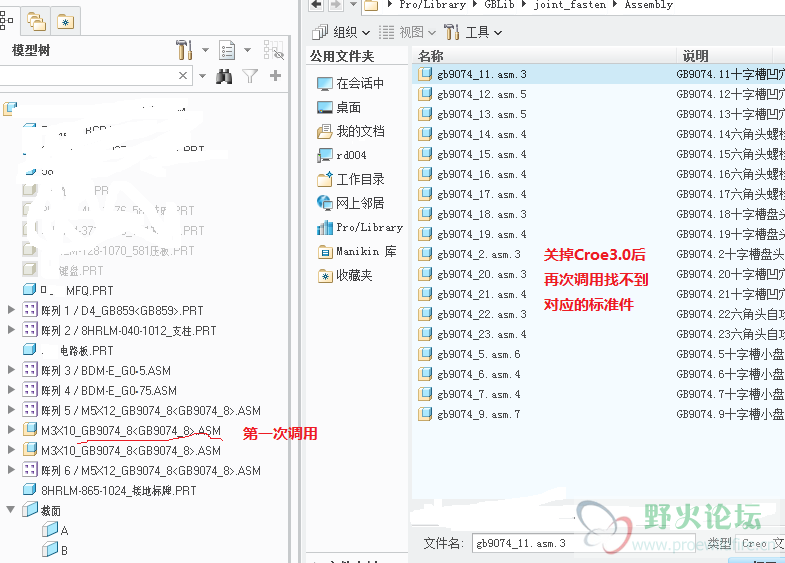Image resolution: width=785 pixels, height=563 pixels.
Task: Open 我的文档 folder
Action: click(350, 131)
